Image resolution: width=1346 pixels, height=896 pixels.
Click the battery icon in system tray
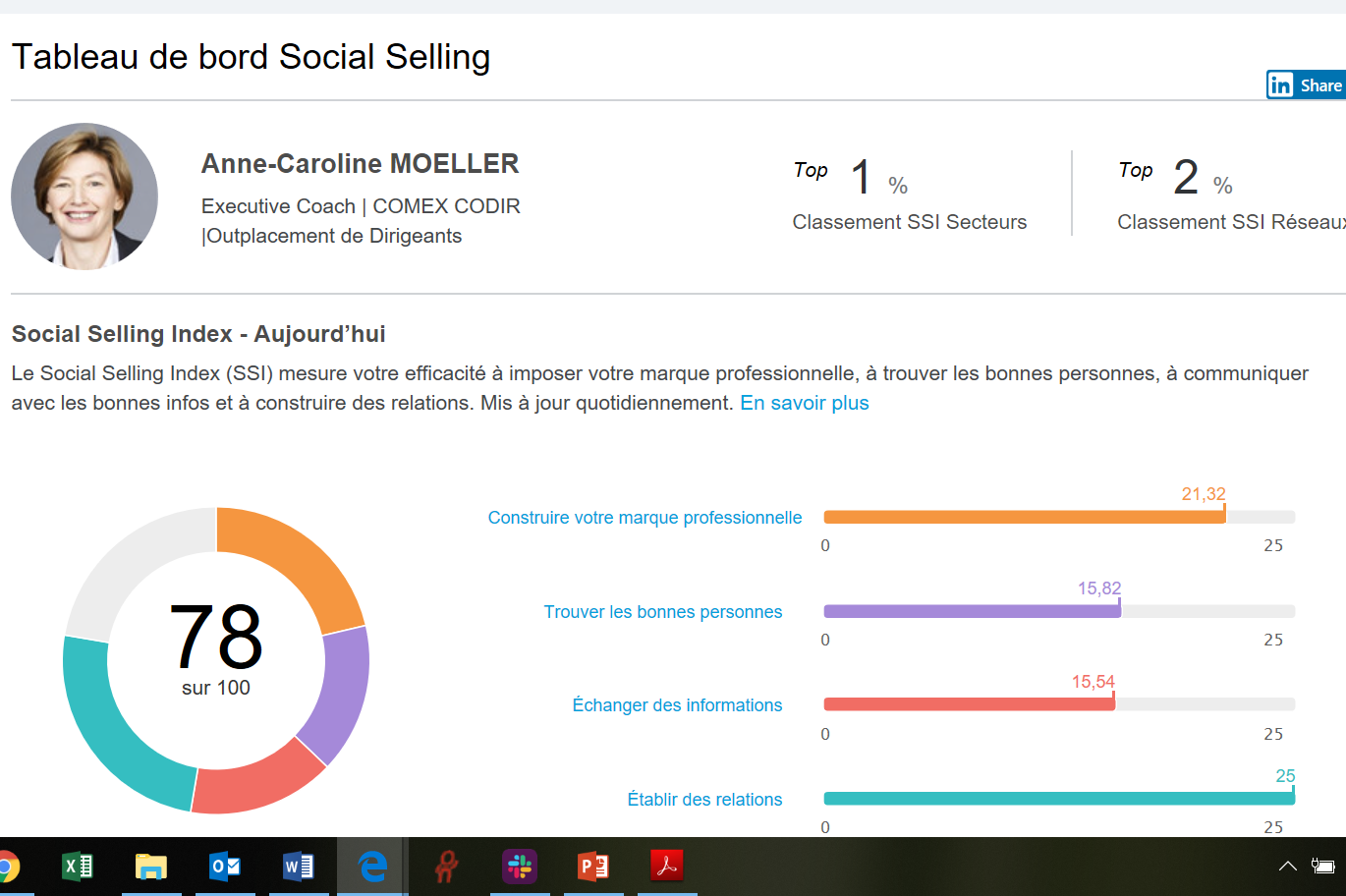(x=1323, y=866)
